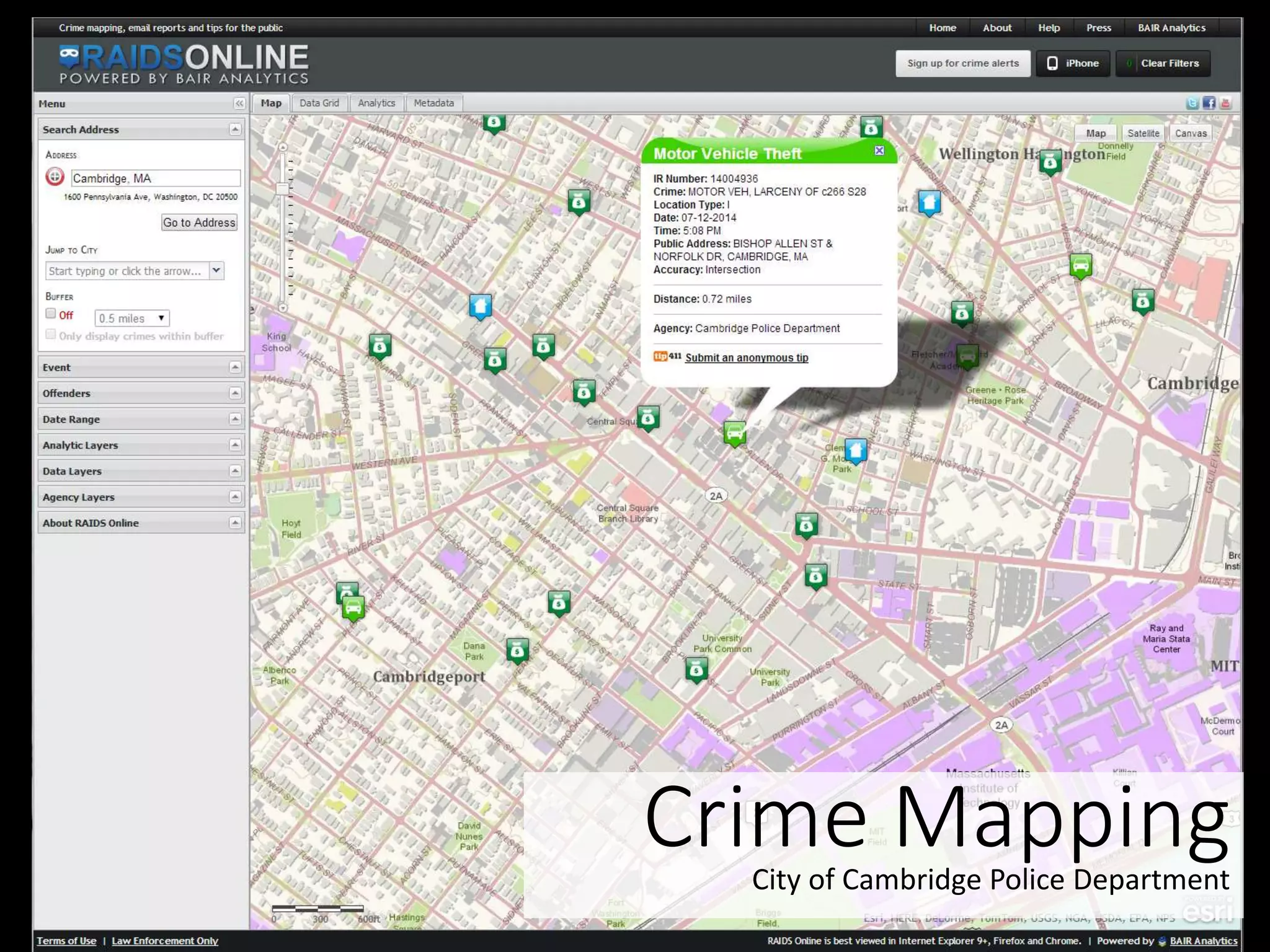The image size is (1270, 952).
Task: Click the burglary house marker near Hampshire St
Action: point(929,203)
